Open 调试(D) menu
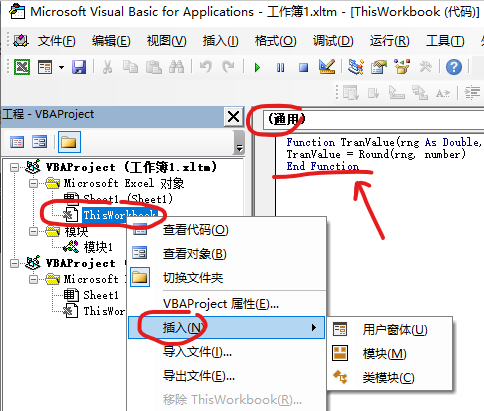Screen dimensions: 484x411 click(333, 41)
